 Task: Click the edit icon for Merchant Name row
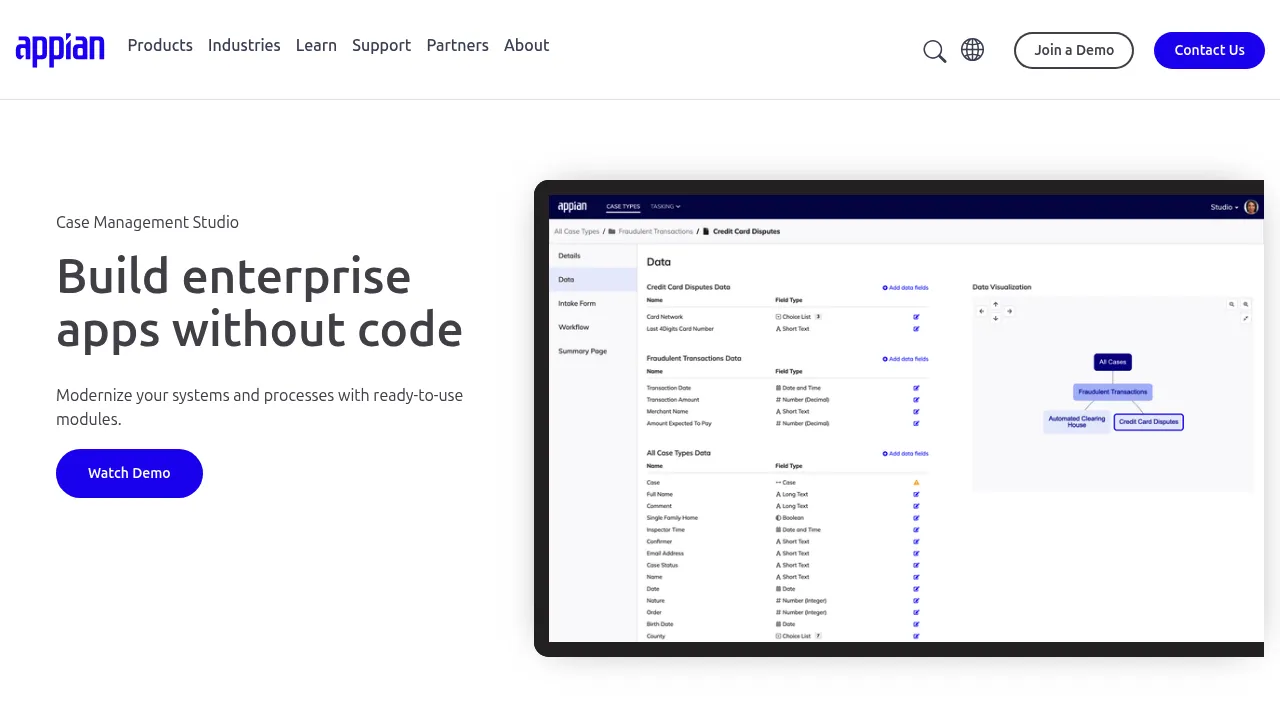point(916,412)
